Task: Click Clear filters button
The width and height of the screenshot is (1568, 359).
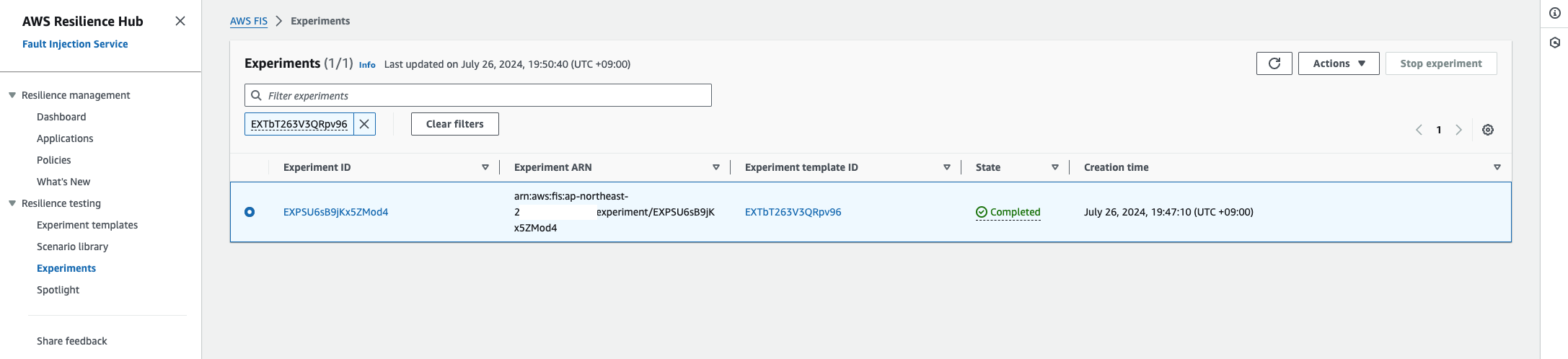Action: [455, 124]
